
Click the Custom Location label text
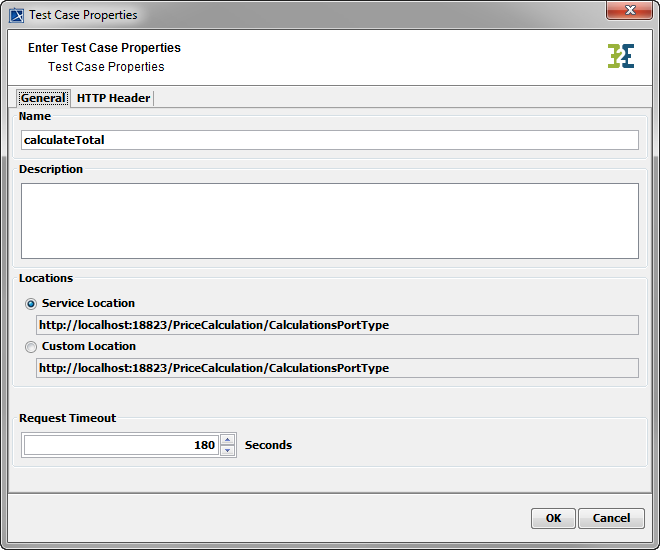89,346
